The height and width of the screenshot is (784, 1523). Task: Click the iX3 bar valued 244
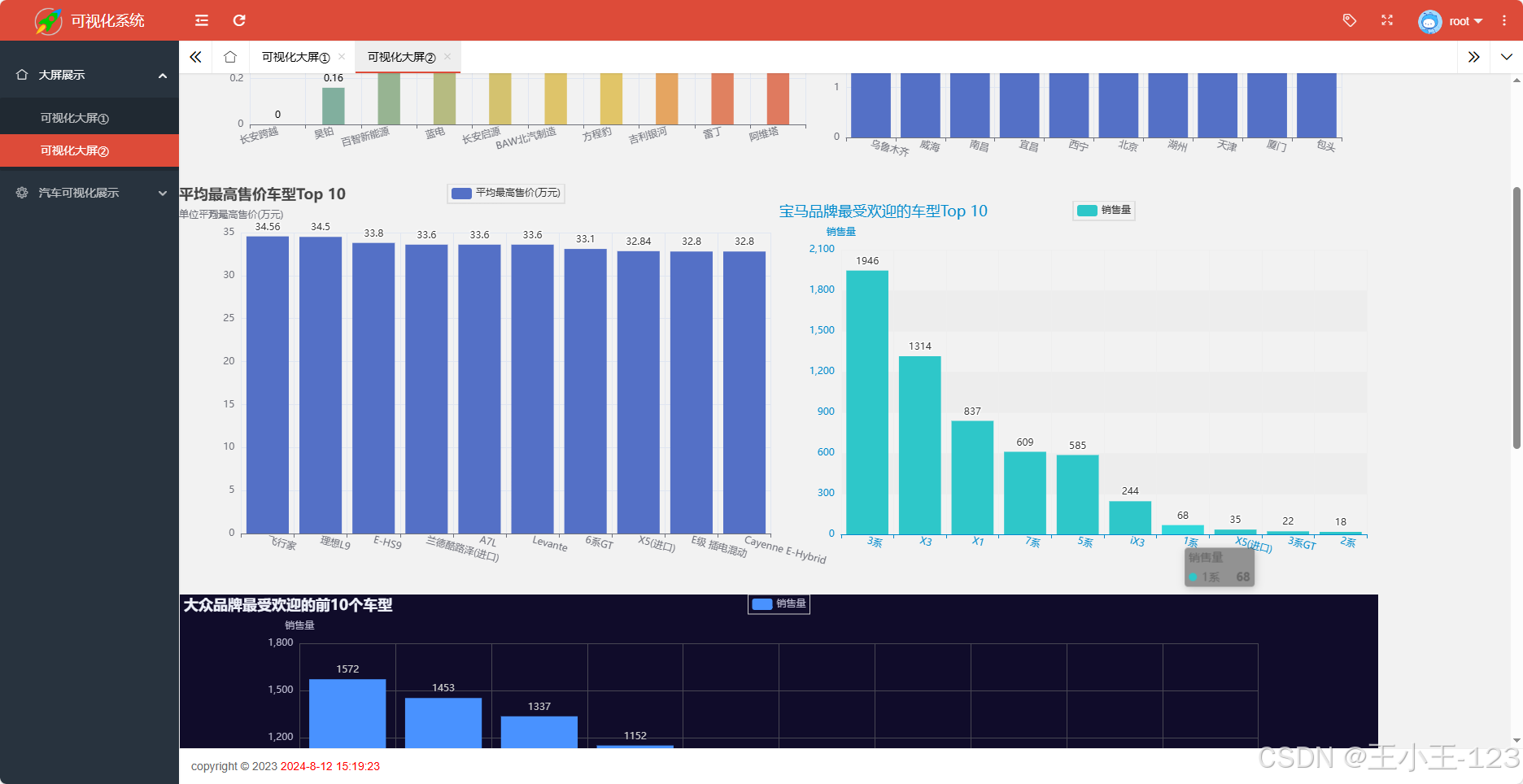pyautogui.click(x=1130, y=517)
